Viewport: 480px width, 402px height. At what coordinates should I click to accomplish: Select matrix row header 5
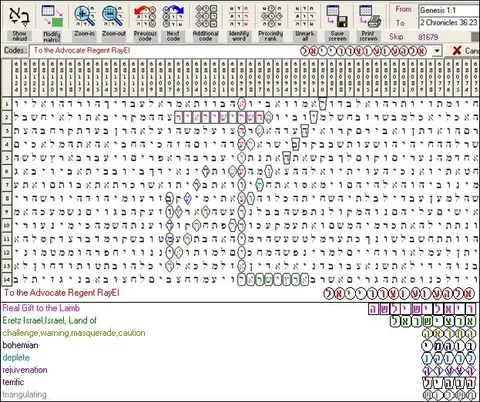6,158
